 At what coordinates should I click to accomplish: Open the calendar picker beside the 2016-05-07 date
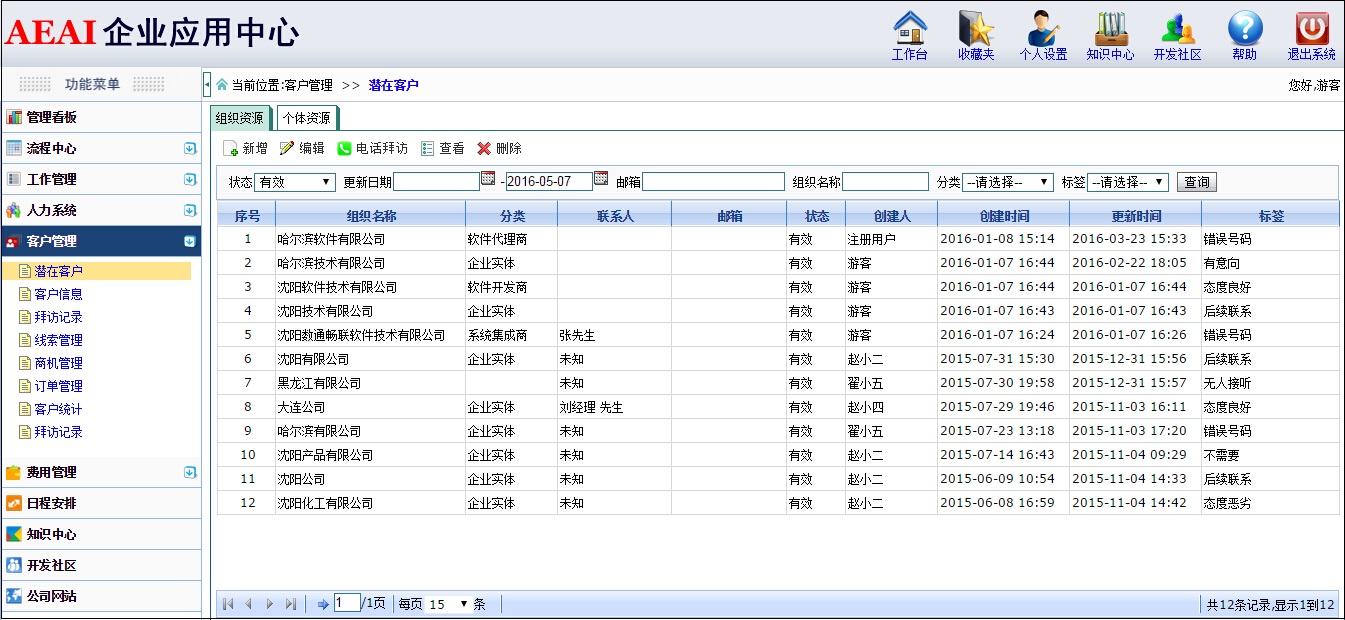601,179
